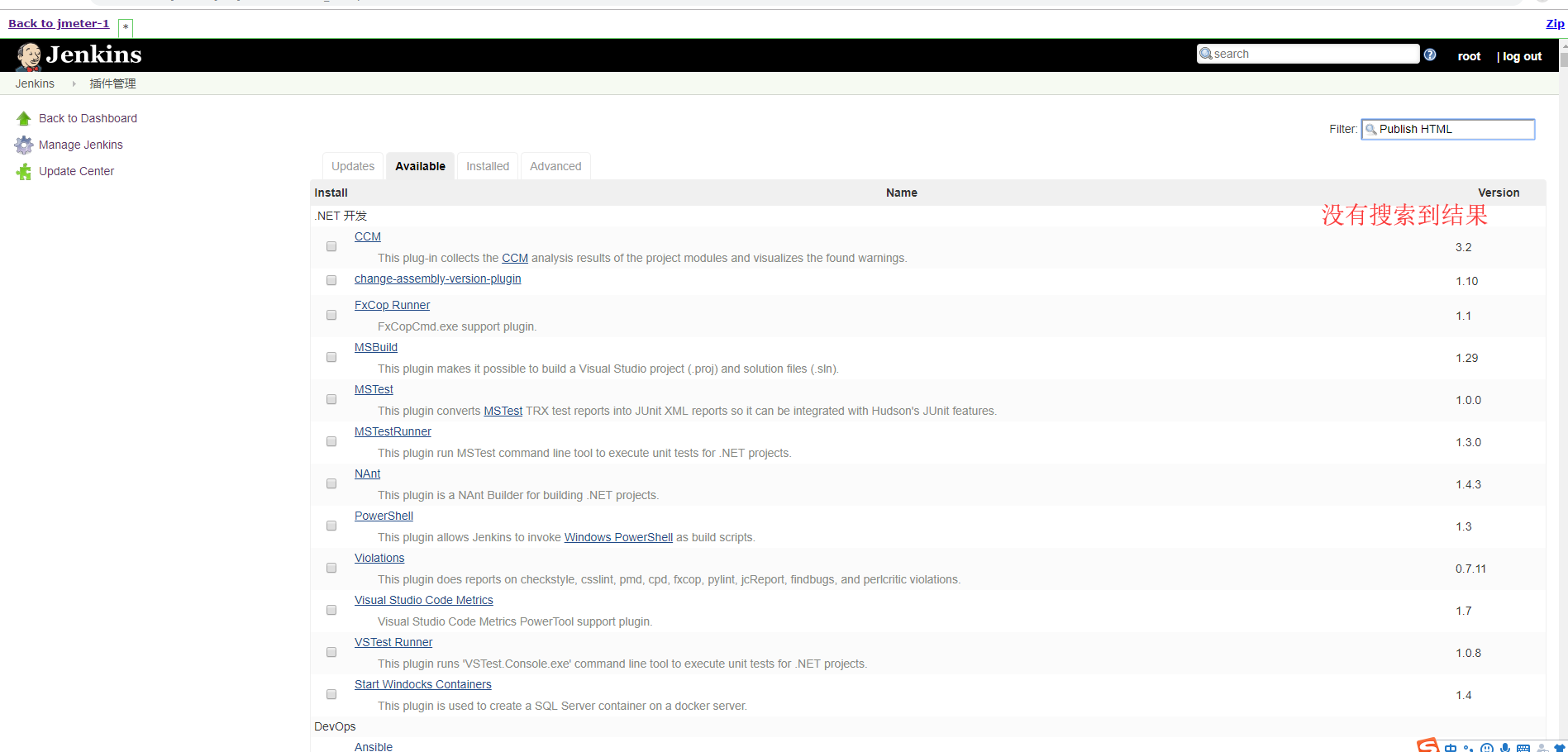Check the install checkbox for MSBuild
The width and height of the screenshot is (1568, 752).
pos(331,357)
